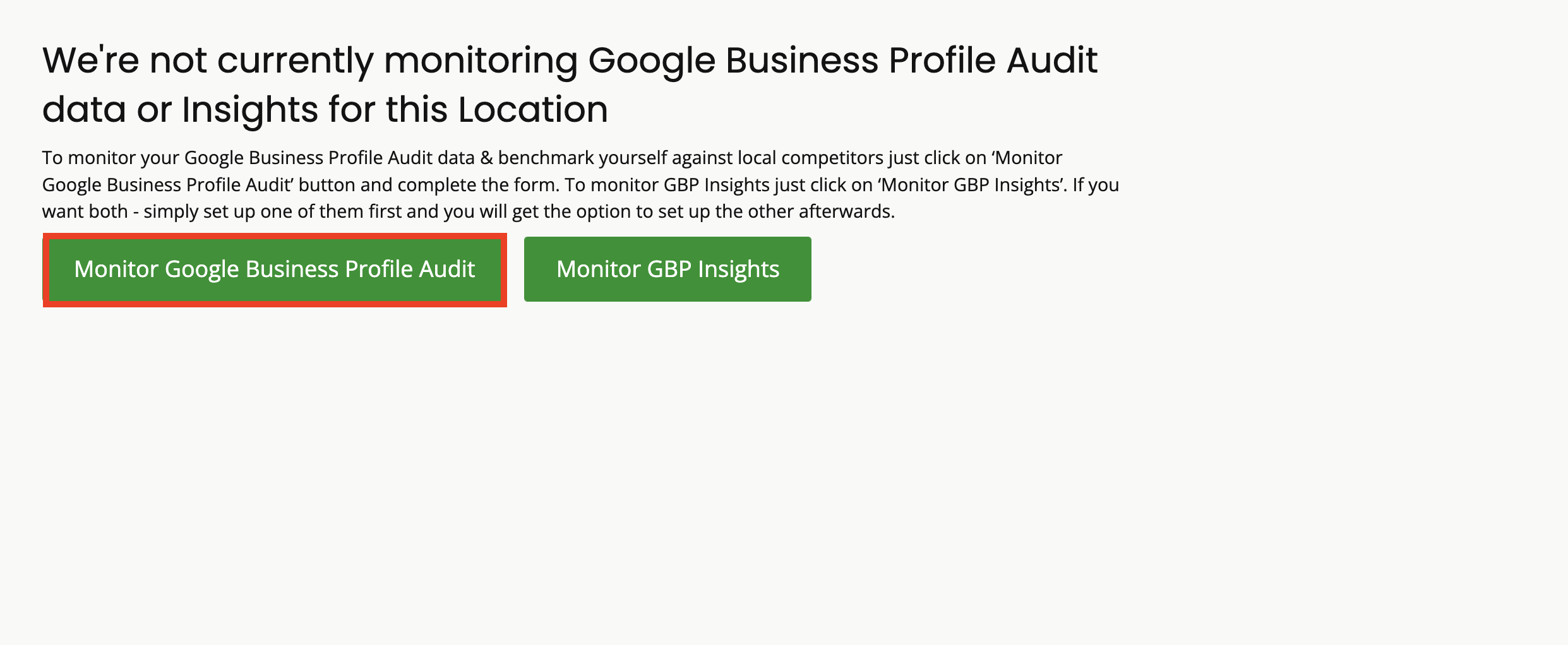Click the Monitor Google Business Profile Audit button
This screenshot has height=645, width=1568.
pyautogui.click(x=275, y=269)
